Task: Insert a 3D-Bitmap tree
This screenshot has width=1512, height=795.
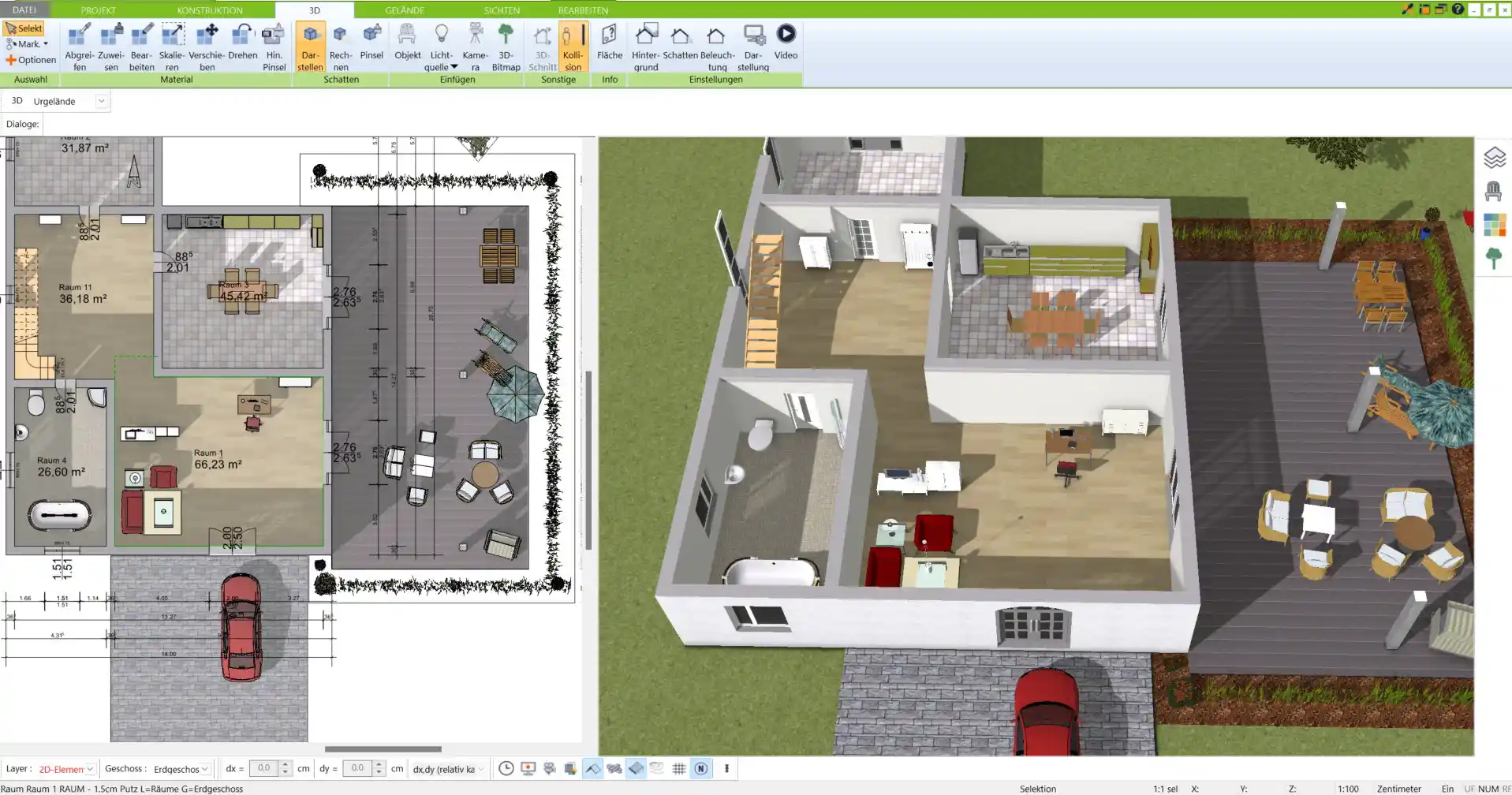Action: 506,47
